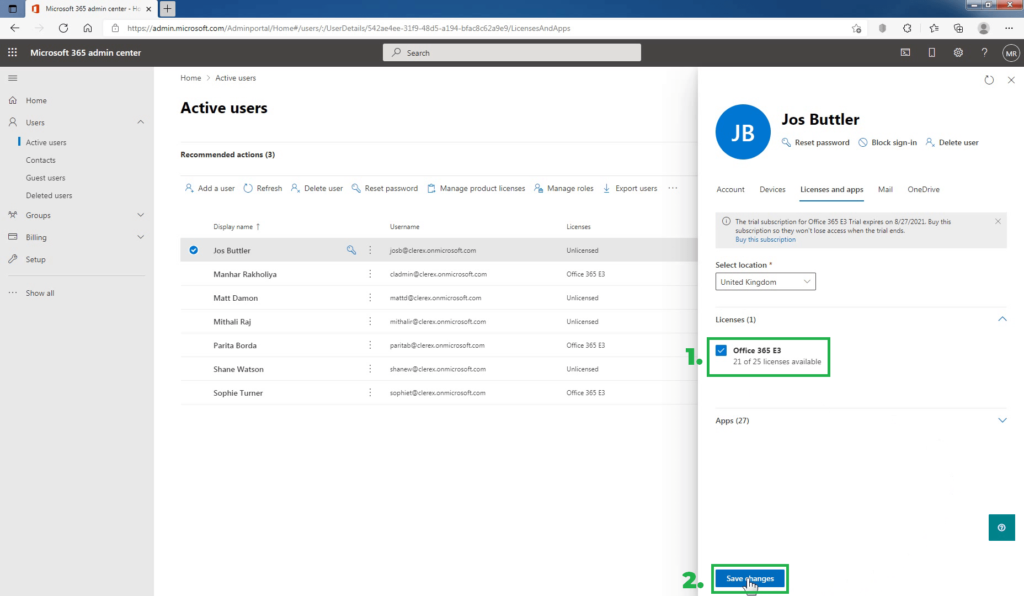
Task: Open more options for Shane Watson row
Action: 370,369
